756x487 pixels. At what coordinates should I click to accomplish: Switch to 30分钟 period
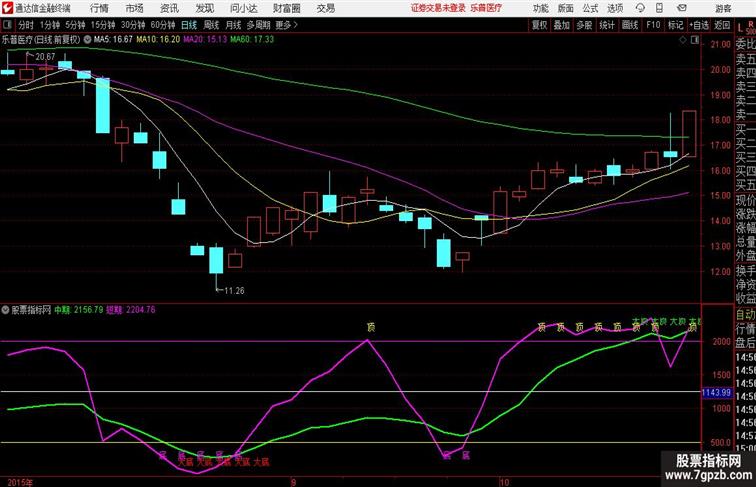tap(133, 25)
